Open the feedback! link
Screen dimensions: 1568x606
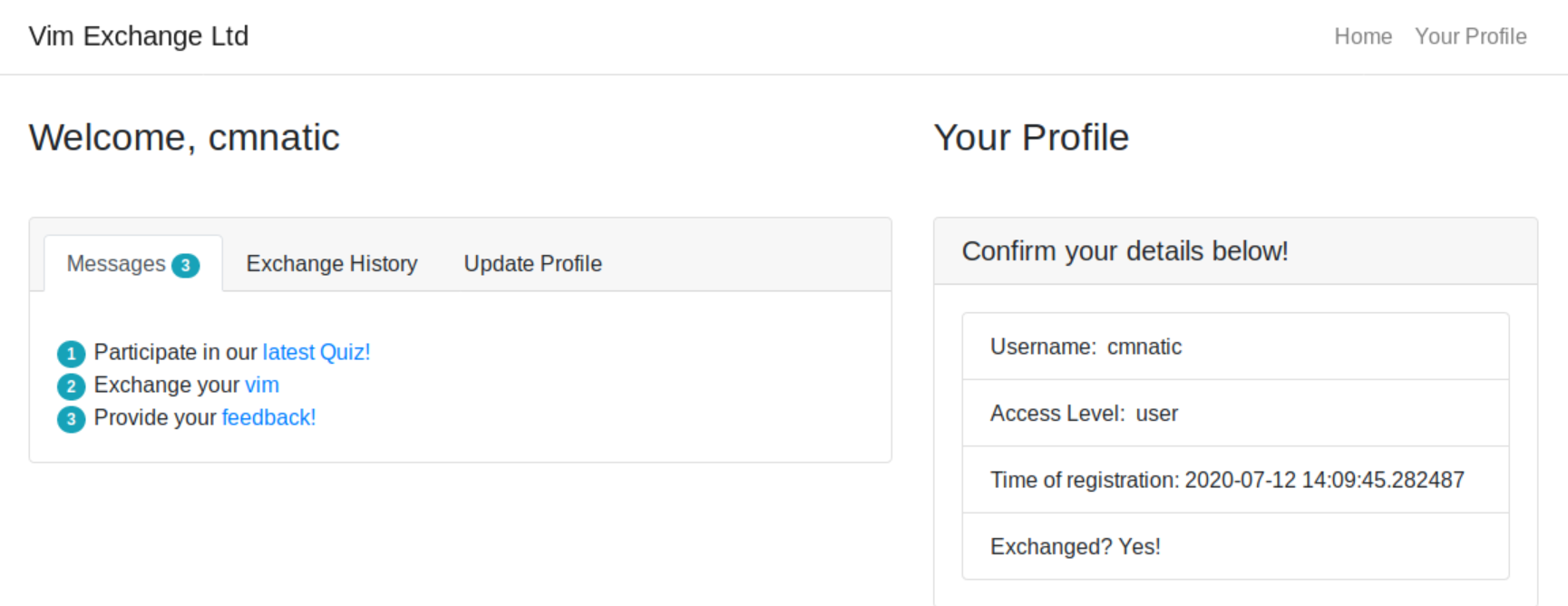(268, 417)
